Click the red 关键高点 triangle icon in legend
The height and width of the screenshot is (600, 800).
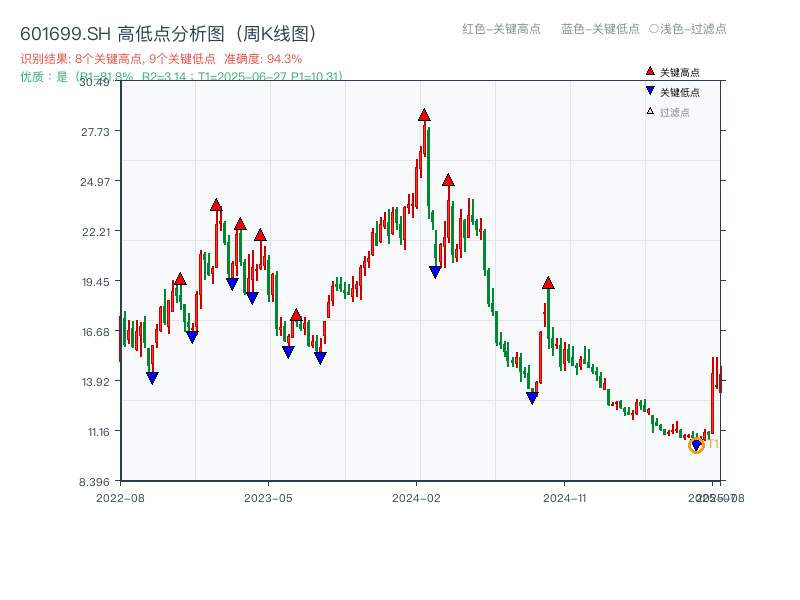tap(648, 71)
